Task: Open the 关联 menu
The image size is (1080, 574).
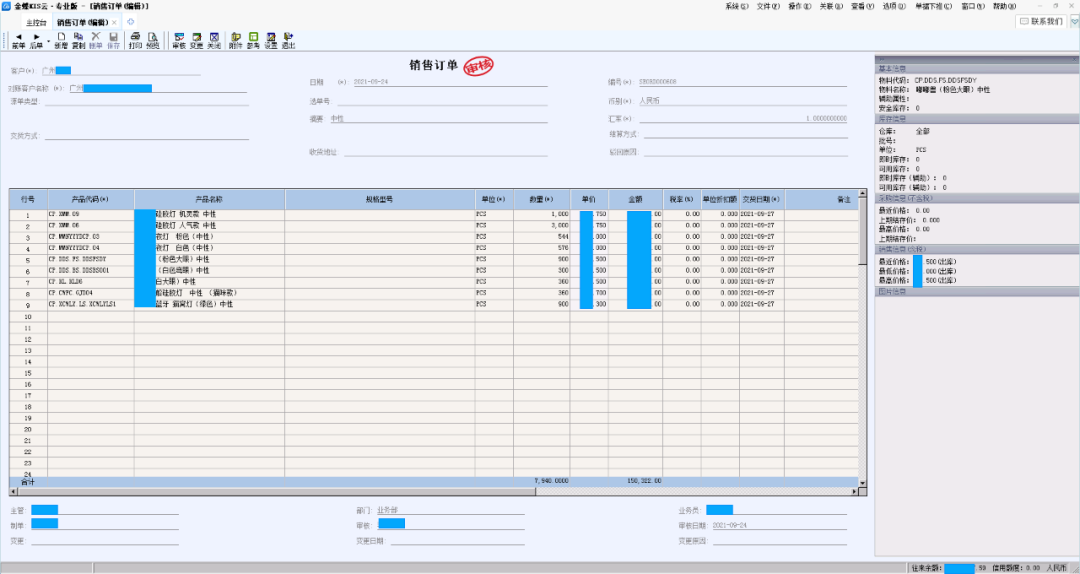Action: coord(831,6)
